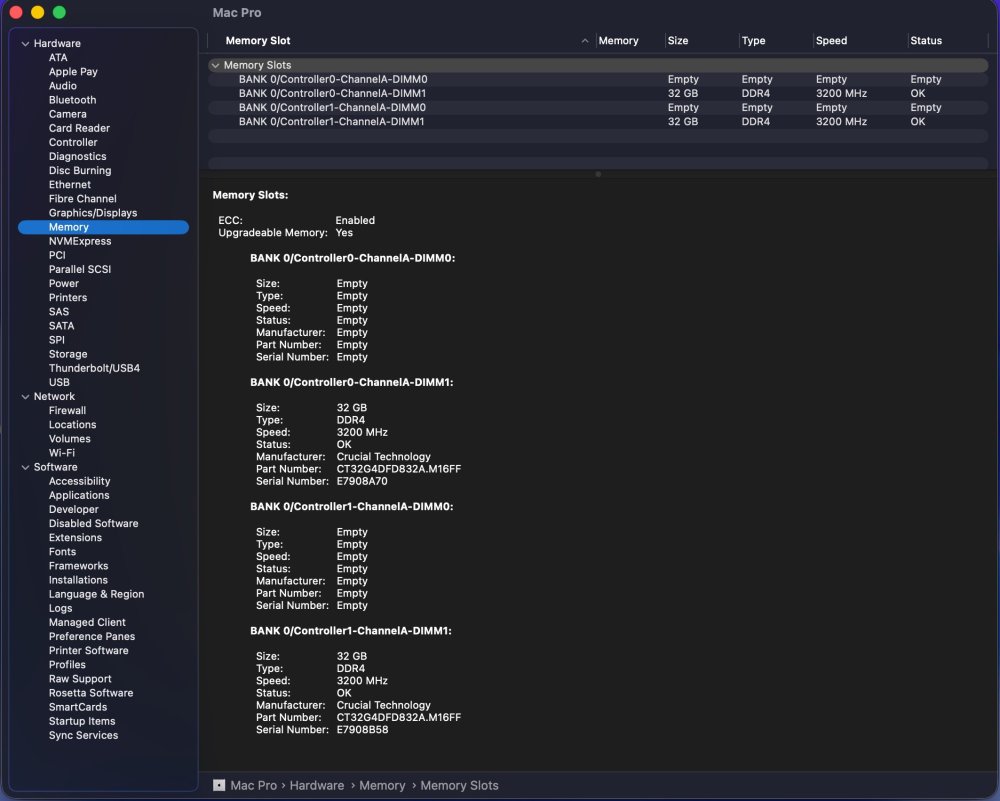Open Firewall under Network

pyautogui.click(x=67, y=411)
